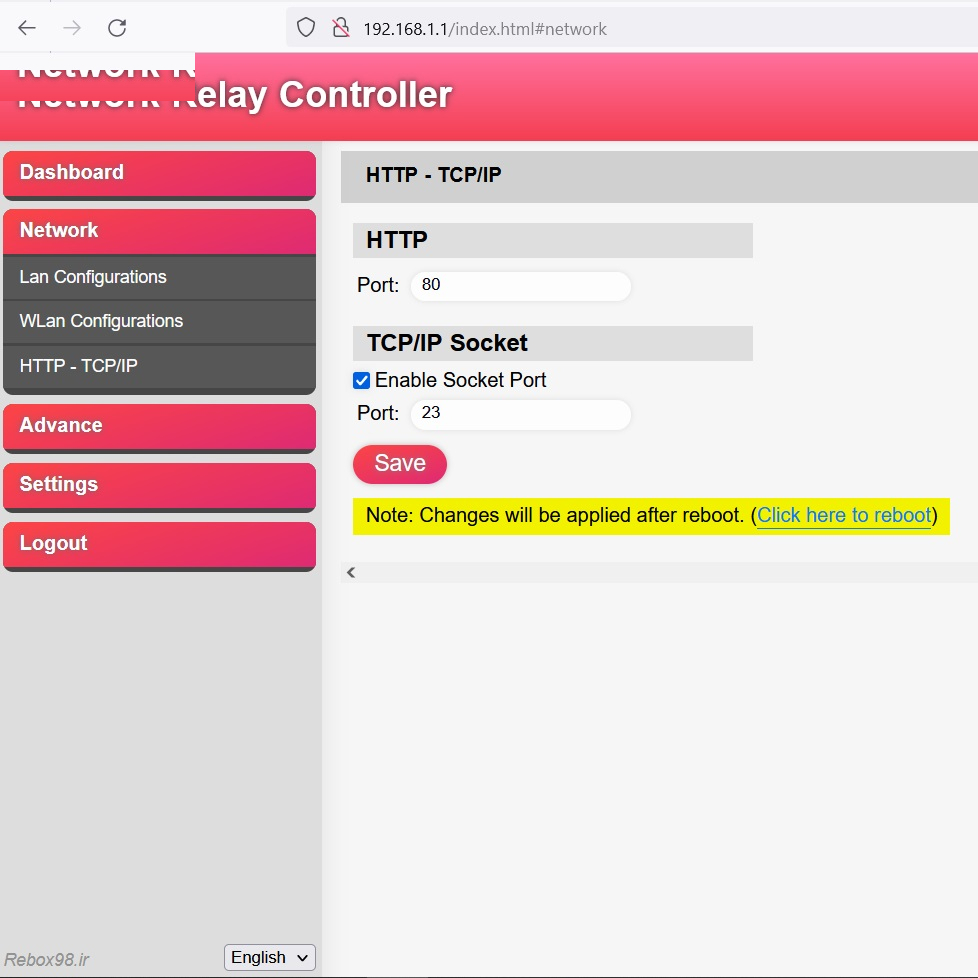The image size is (978, 978).
Task: Click the 'Click here to reboot' link
Action: coord(844,515)
